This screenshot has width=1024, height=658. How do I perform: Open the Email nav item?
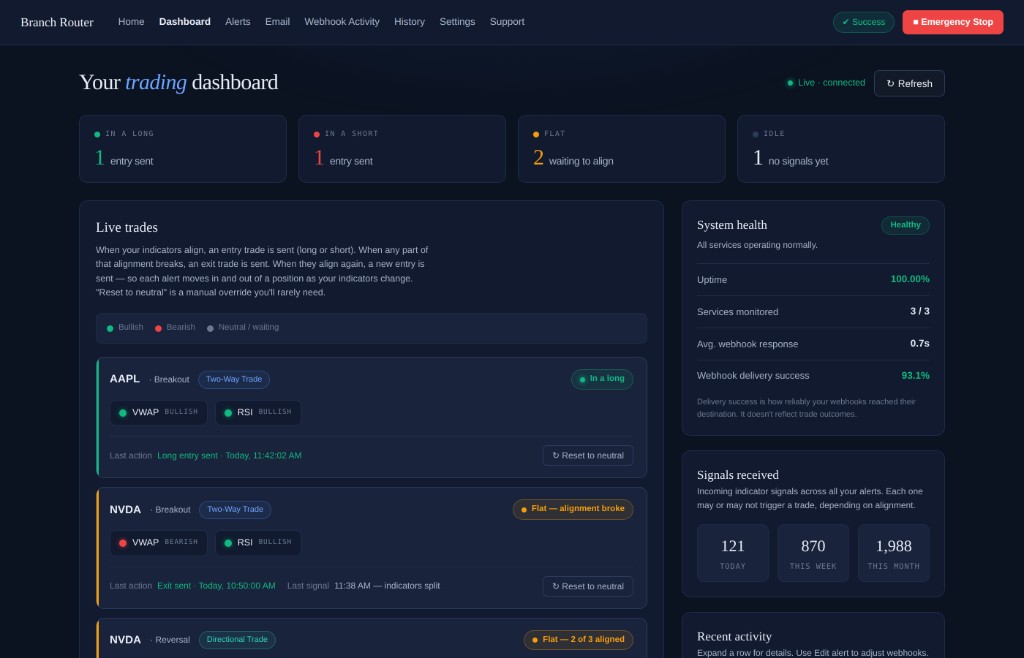[x=277, y=22]
